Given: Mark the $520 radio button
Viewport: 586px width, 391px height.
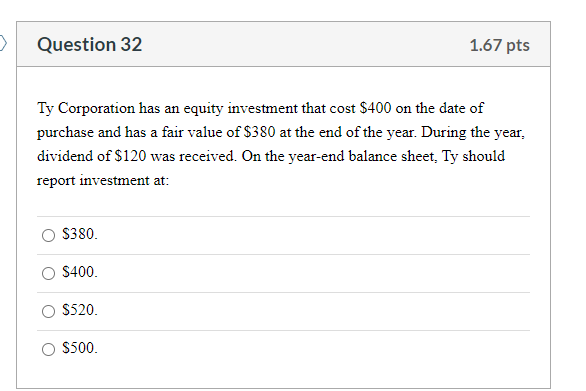Looking at the screenshot, I should pyautogui.click(x=48, y=311).
